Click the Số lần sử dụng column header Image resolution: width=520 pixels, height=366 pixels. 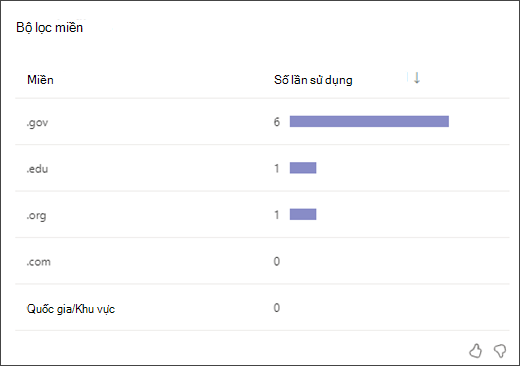click(x=313, y=80)
